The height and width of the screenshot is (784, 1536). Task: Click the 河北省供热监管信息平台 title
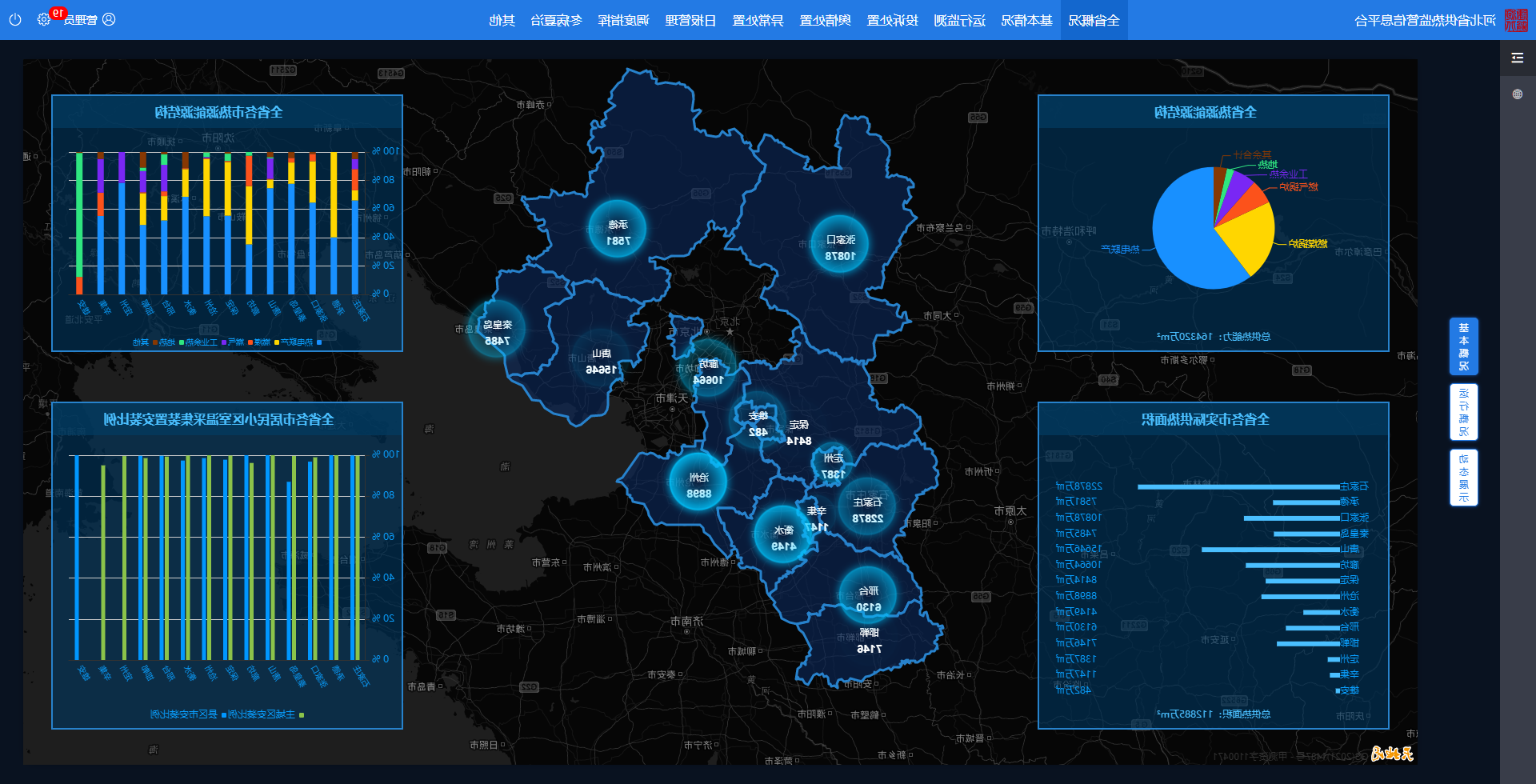(1426, 20)
